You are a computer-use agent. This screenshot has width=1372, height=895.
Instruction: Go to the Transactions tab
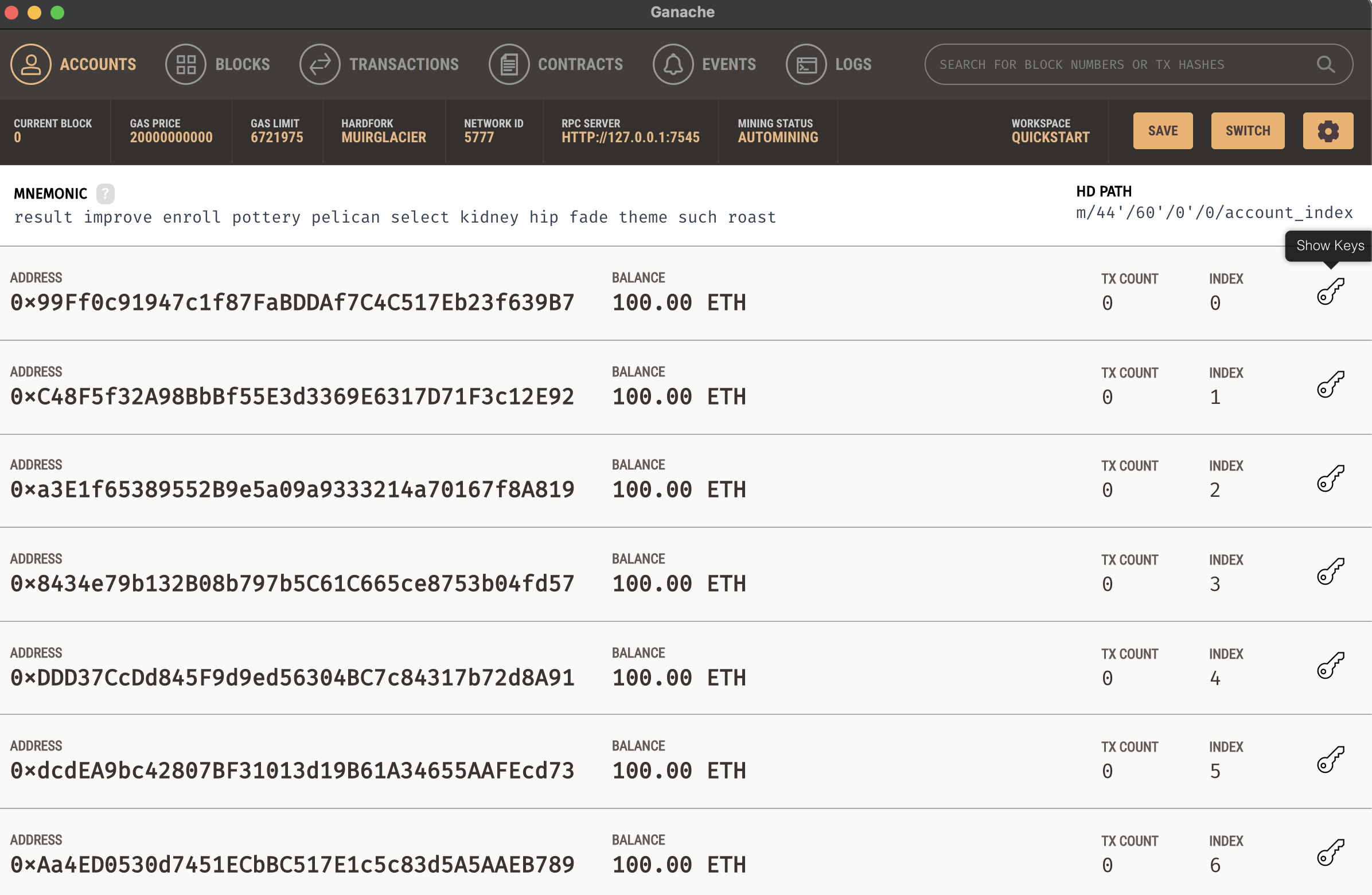tap(379, 64)
